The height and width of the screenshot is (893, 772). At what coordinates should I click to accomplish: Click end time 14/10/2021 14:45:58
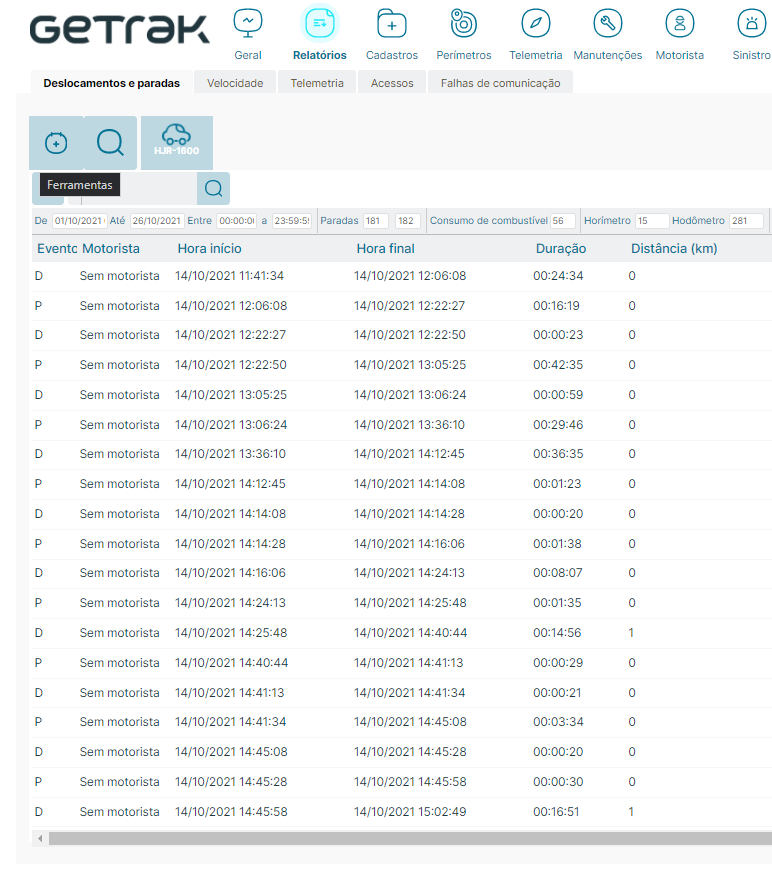click(410, 782)
